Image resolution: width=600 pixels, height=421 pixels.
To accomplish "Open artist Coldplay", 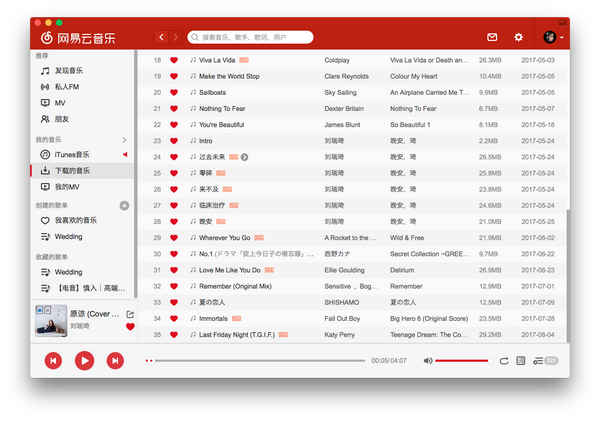I will tap(337, 60).
